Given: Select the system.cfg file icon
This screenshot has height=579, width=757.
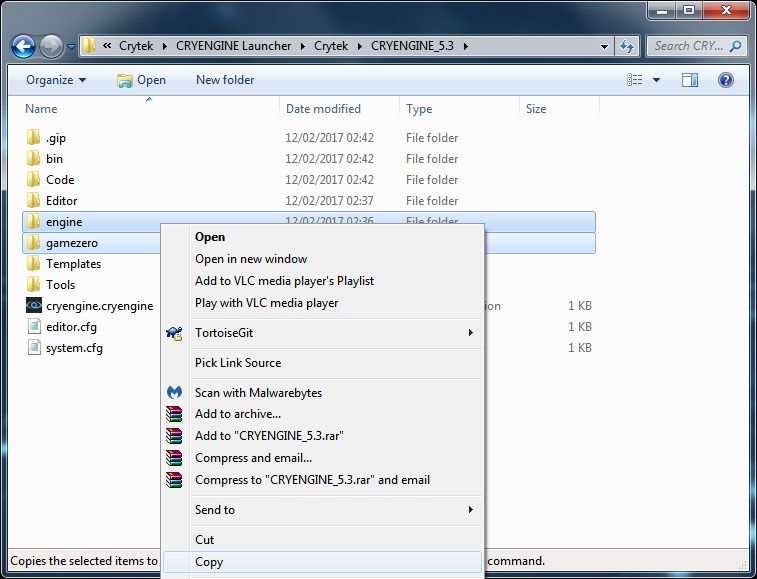Looking at the screenshot, I should [x=34, y=347].
